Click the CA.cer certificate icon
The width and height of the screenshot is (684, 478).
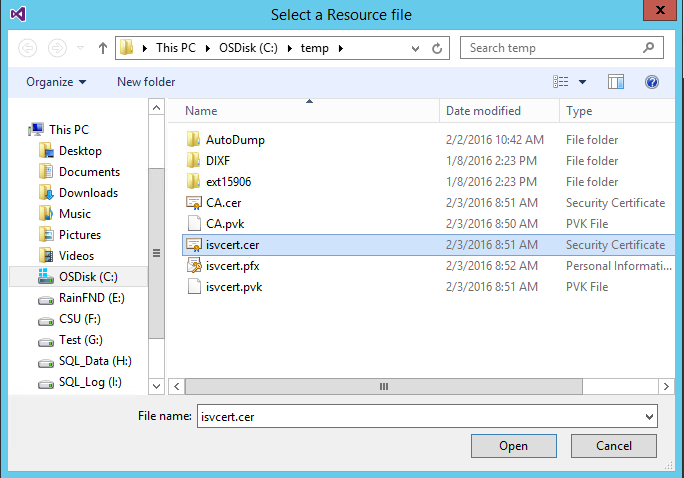(x=194, y=203)
